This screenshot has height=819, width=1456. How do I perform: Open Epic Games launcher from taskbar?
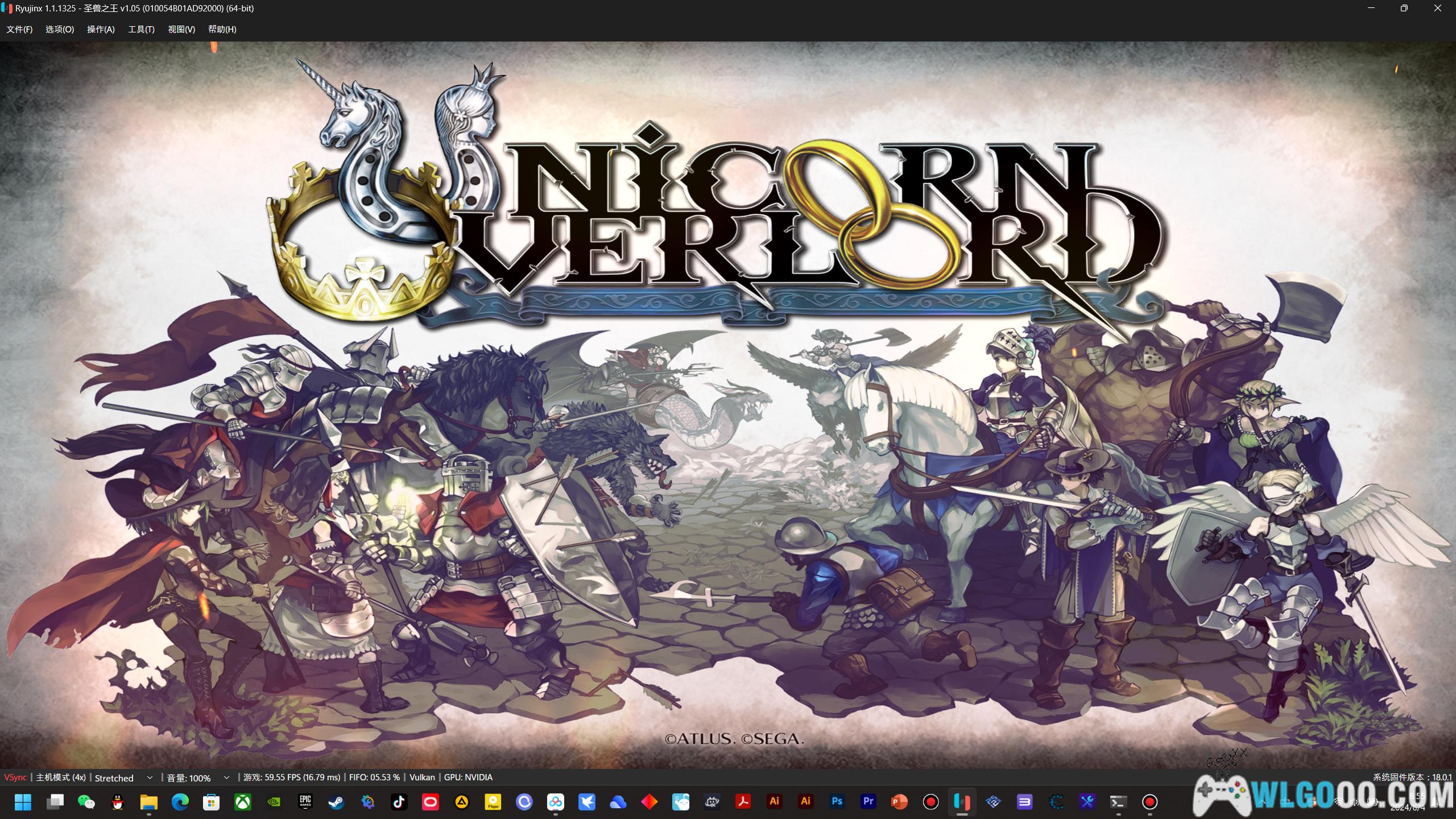[x=305, y=802]
